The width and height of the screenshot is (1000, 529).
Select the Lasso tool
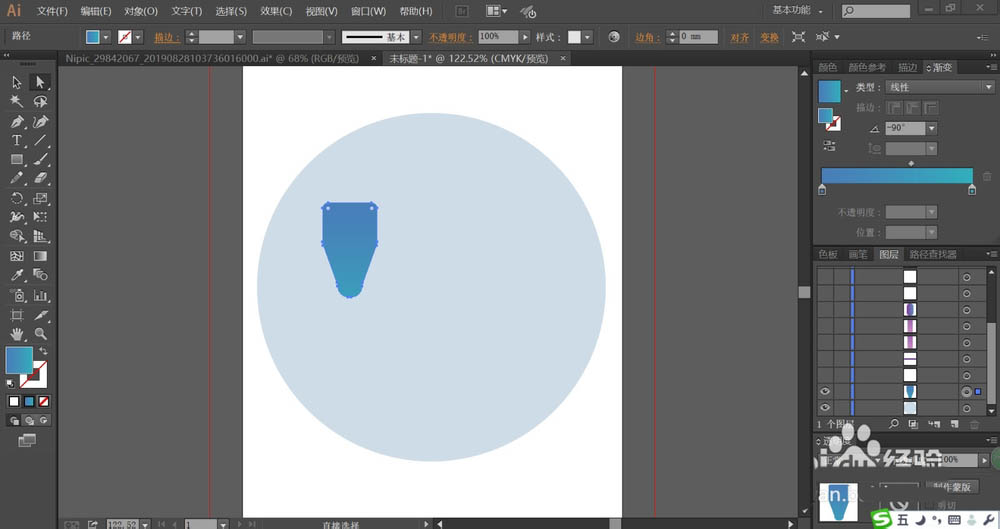[x=40, y=101]
